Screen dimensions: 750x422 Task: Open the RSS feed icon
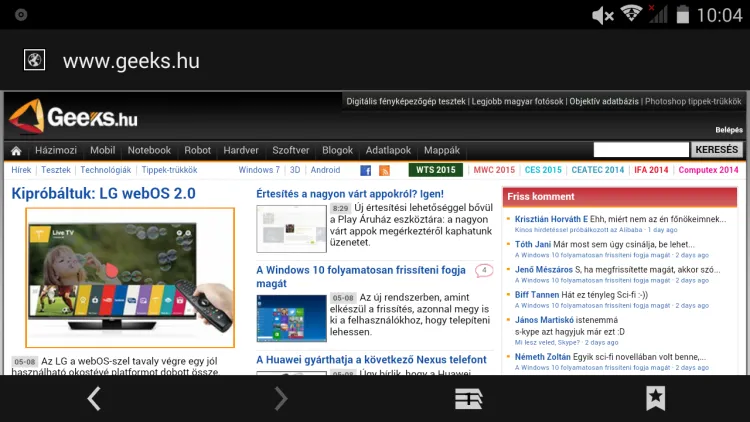pyautogui.click(x=385, y=170)
